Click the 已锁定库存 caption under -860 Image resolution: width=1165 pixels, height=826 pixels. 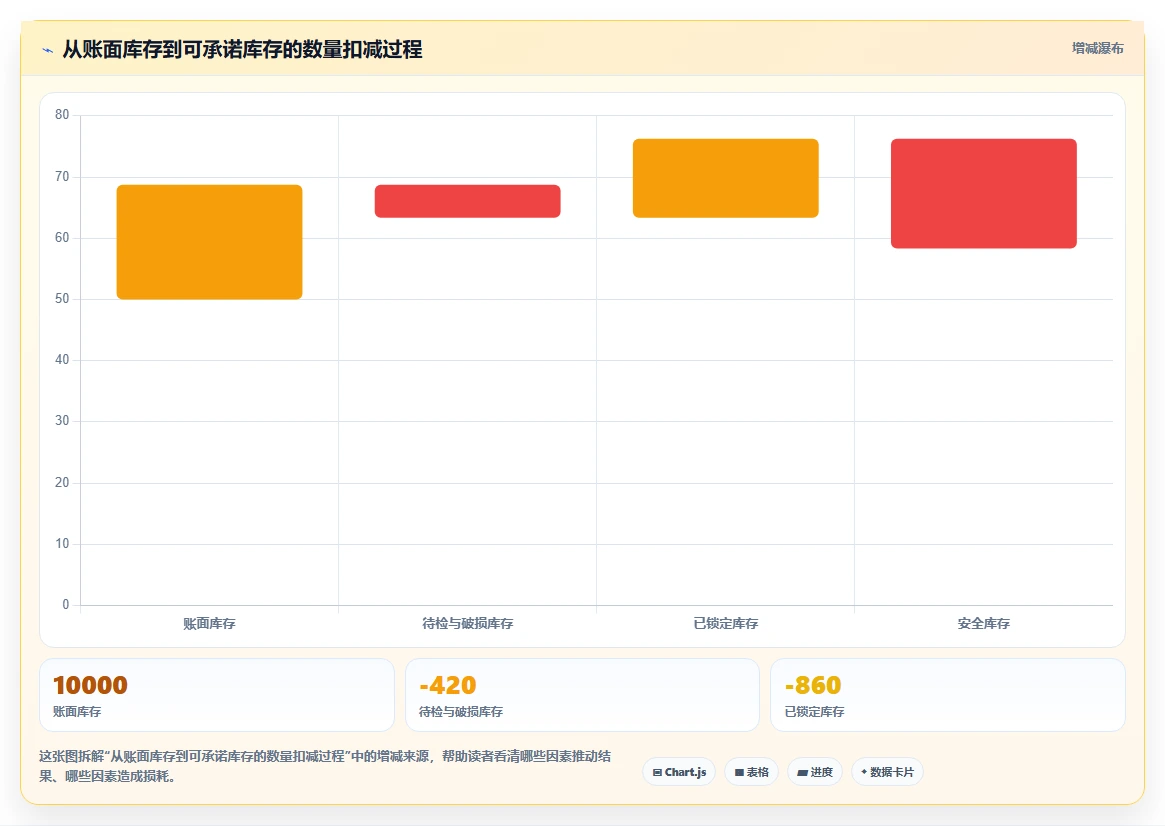pyautogui.click(x=814, y=712)
